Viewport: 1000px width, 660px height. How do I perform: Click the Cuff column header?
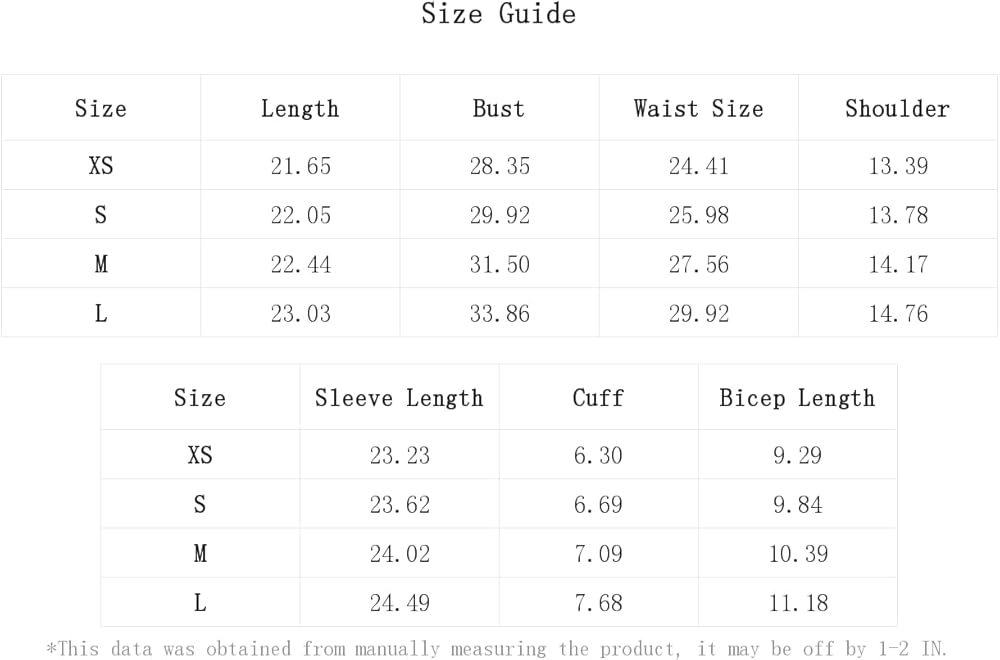coord(598,397)
